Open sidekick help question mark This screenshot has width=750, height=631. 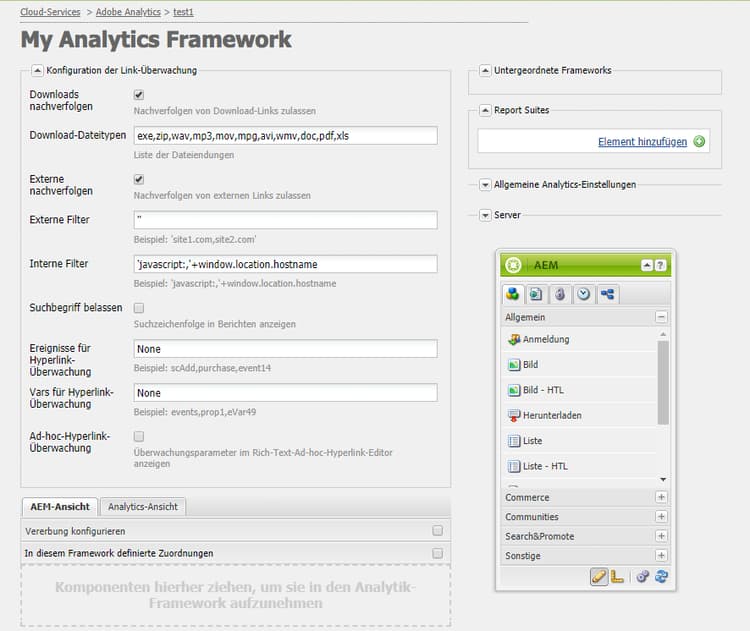(660, 265)
